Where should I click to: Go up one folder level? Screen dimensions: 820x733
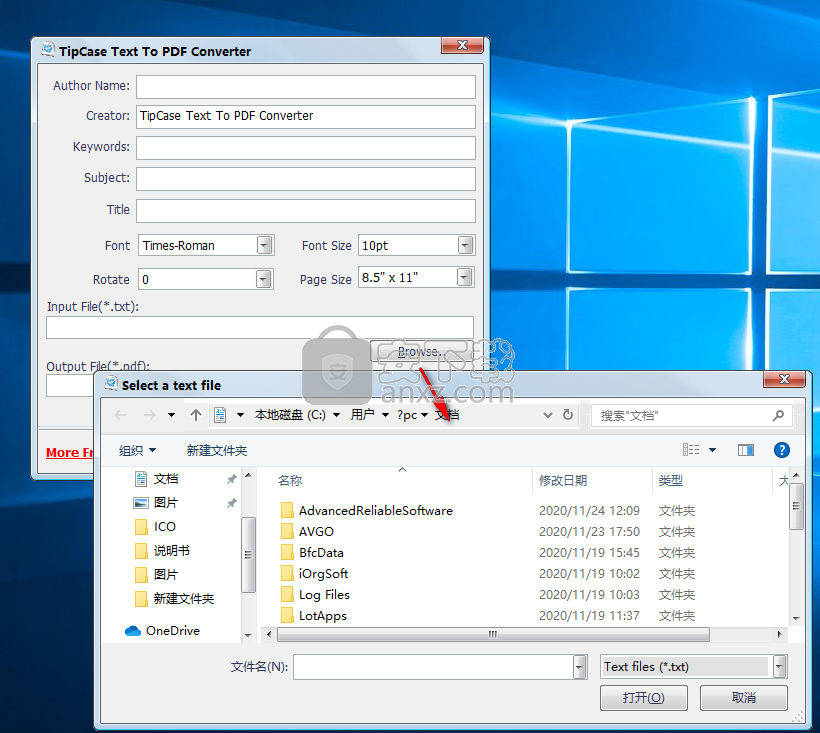click(x=196, y=415)
